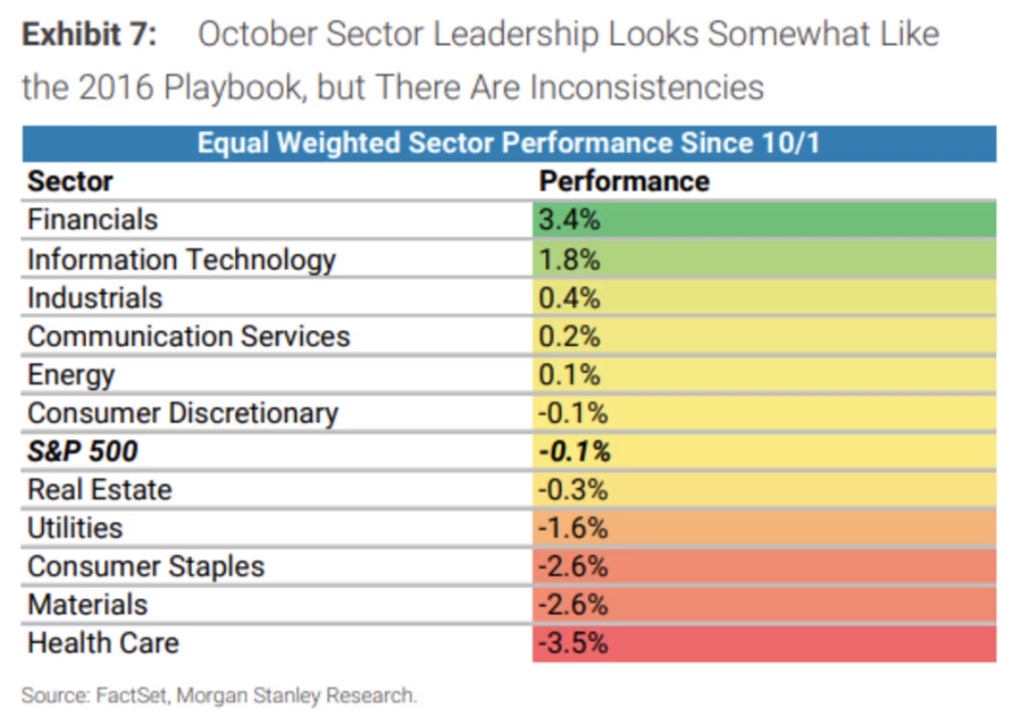Click the Financials sector row label
This screenshot has height=718, width=1024.
(x=93, y=219)
